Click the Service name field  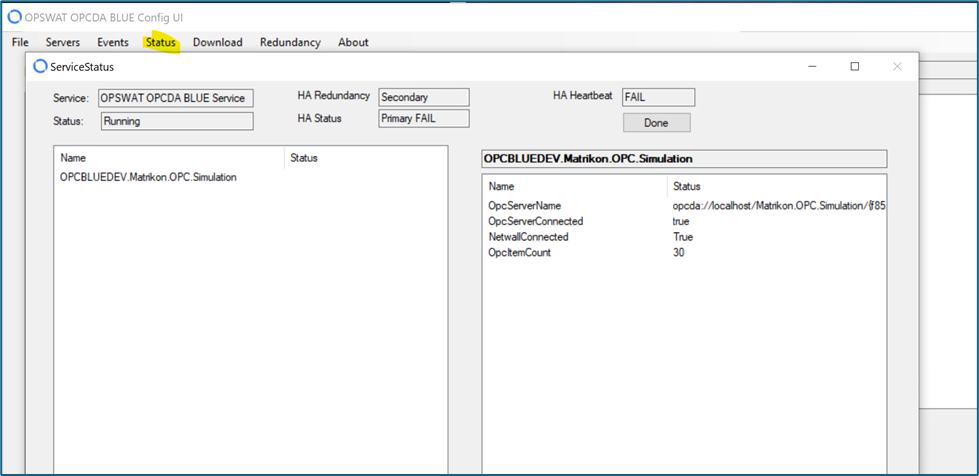(176, 98)
